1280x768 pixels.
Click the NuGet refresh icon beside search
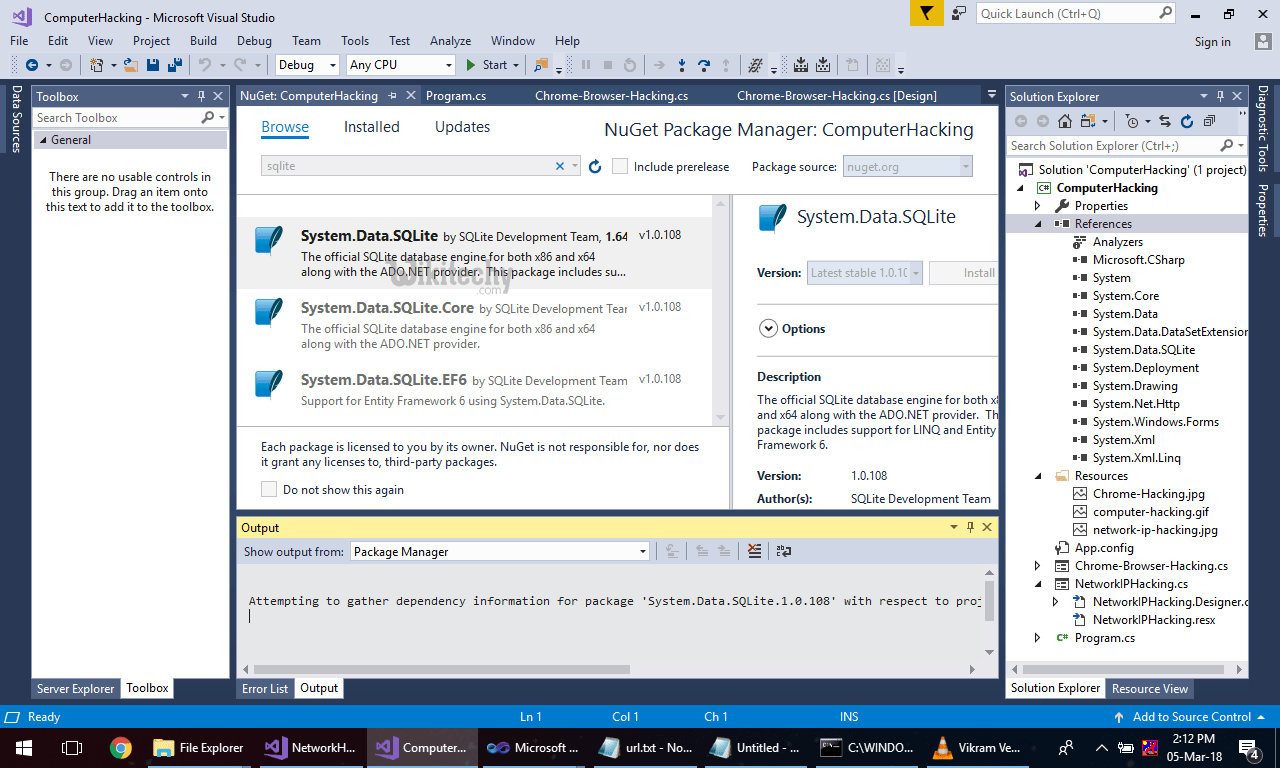click(x=595, y=167)
